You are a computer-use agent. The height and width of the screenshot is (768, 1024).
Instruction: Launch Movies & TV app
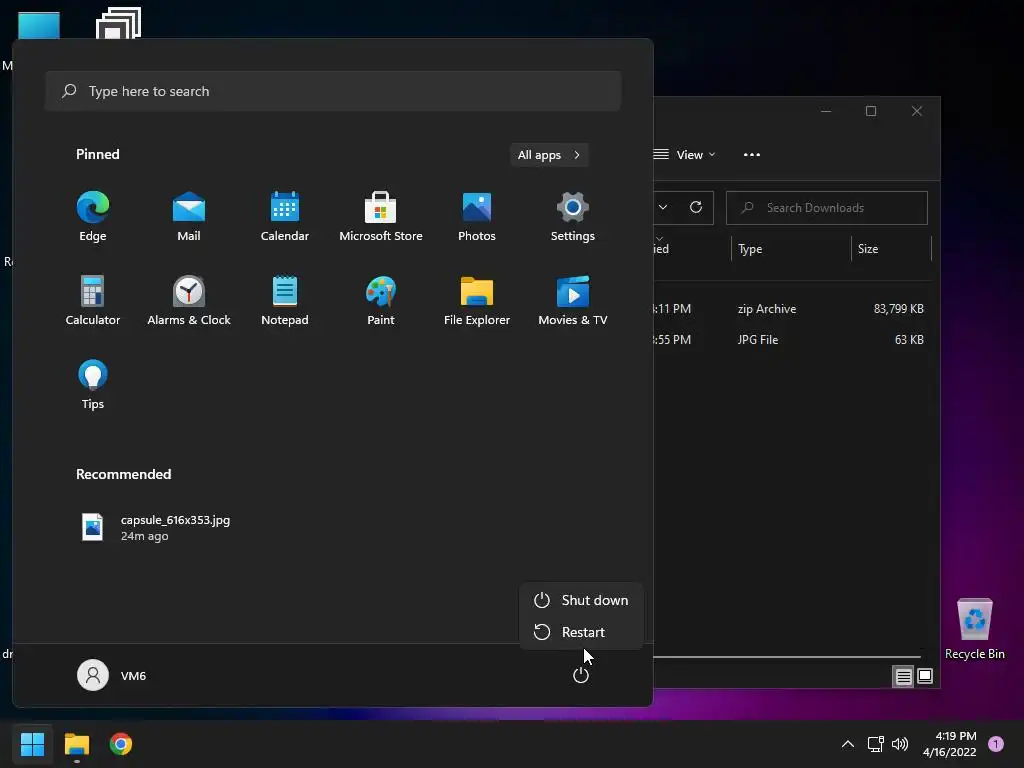(x=573, y=300)
